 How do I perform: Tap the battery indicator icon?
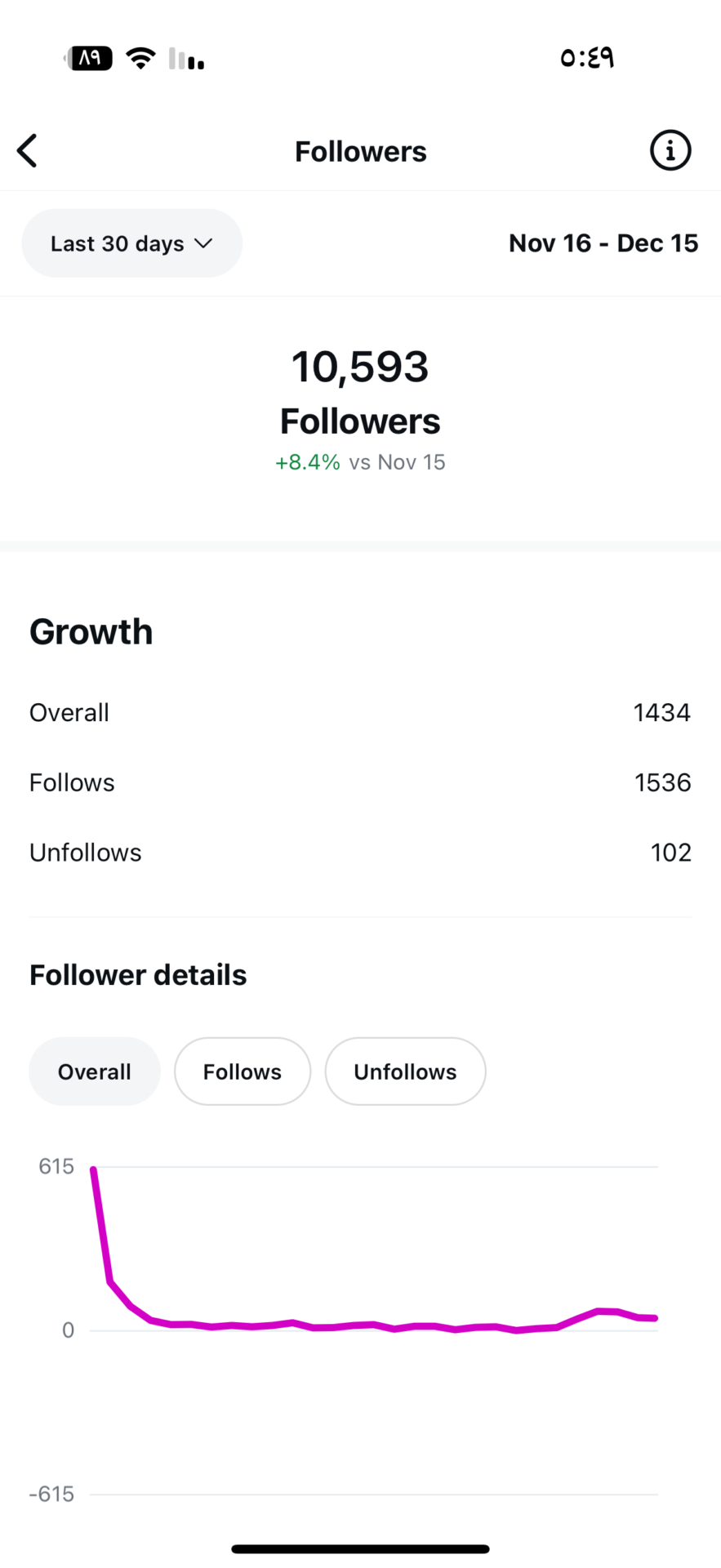pos(90,58)
